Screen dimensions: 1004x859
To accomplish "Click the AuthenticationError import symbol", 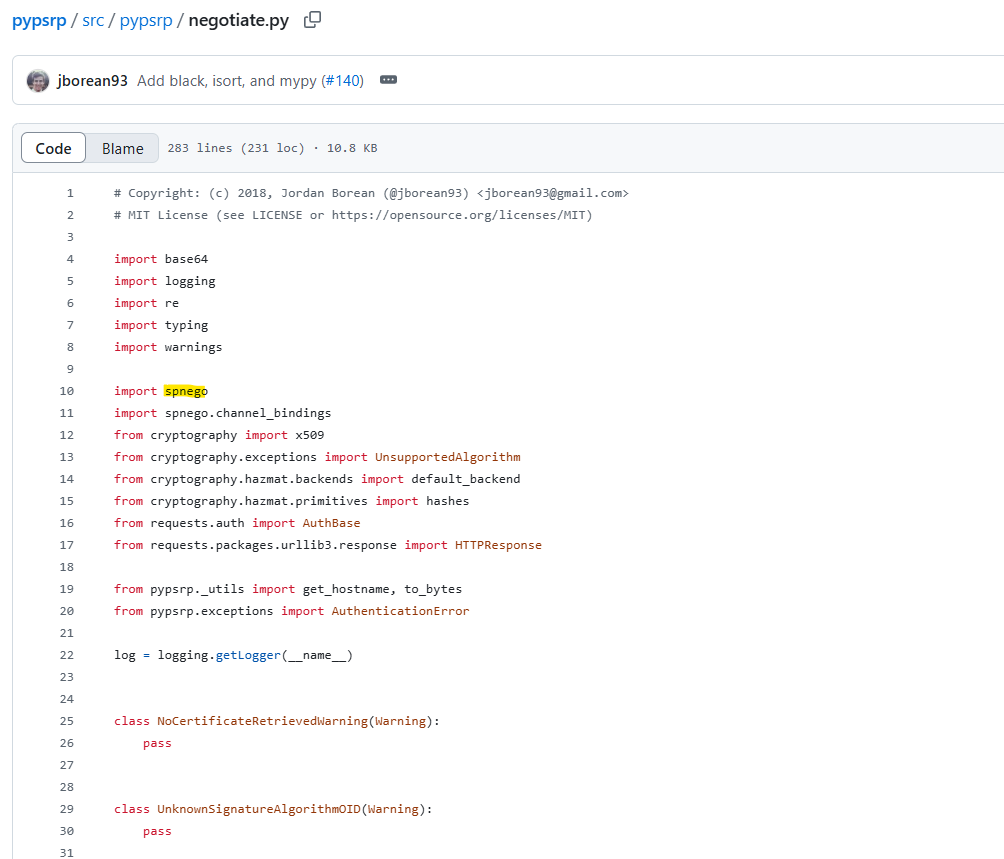I will click(x=400, y=611).
